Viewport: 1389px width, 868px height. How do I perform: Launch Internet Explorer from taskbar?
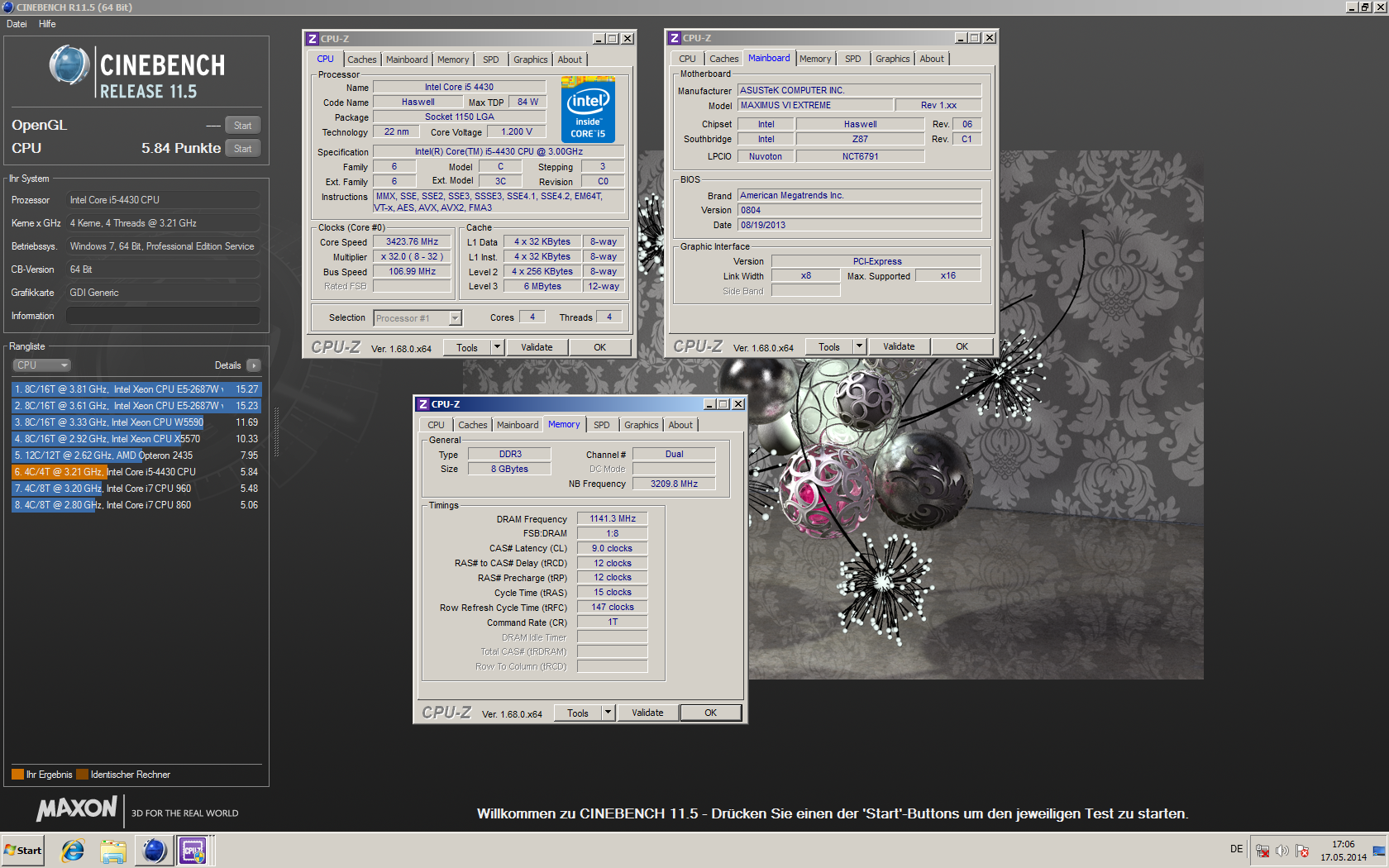point(73,850)
